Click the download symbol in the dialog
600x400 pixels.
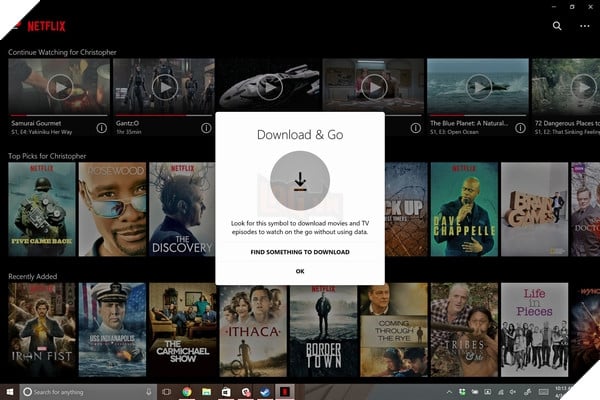(x=300, y=181)
